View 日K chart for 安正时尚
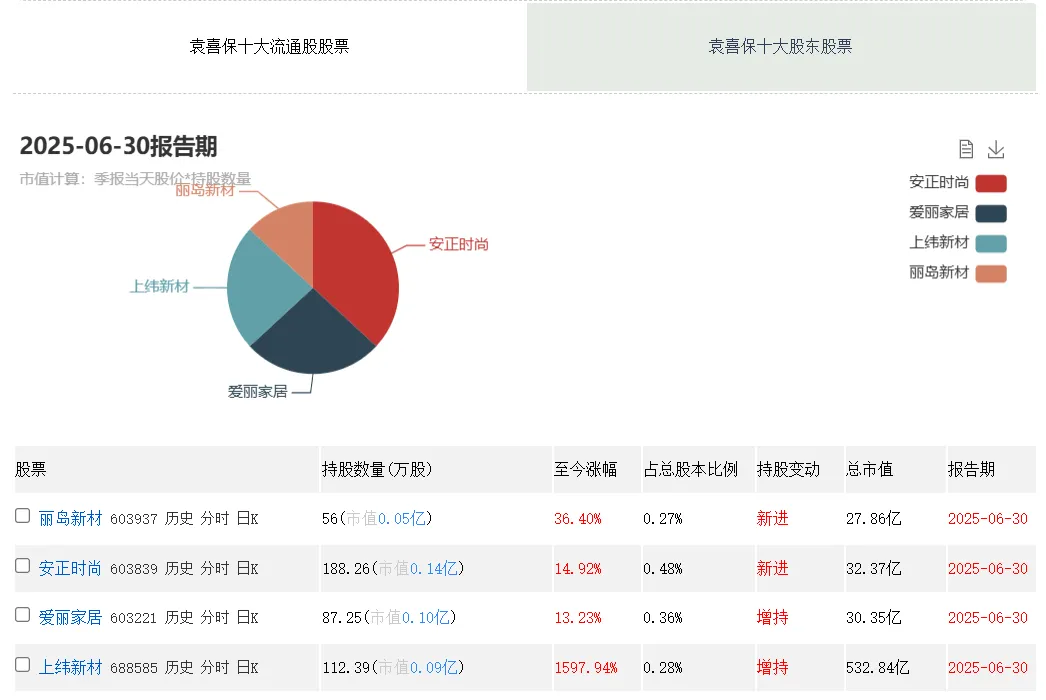 247,569
